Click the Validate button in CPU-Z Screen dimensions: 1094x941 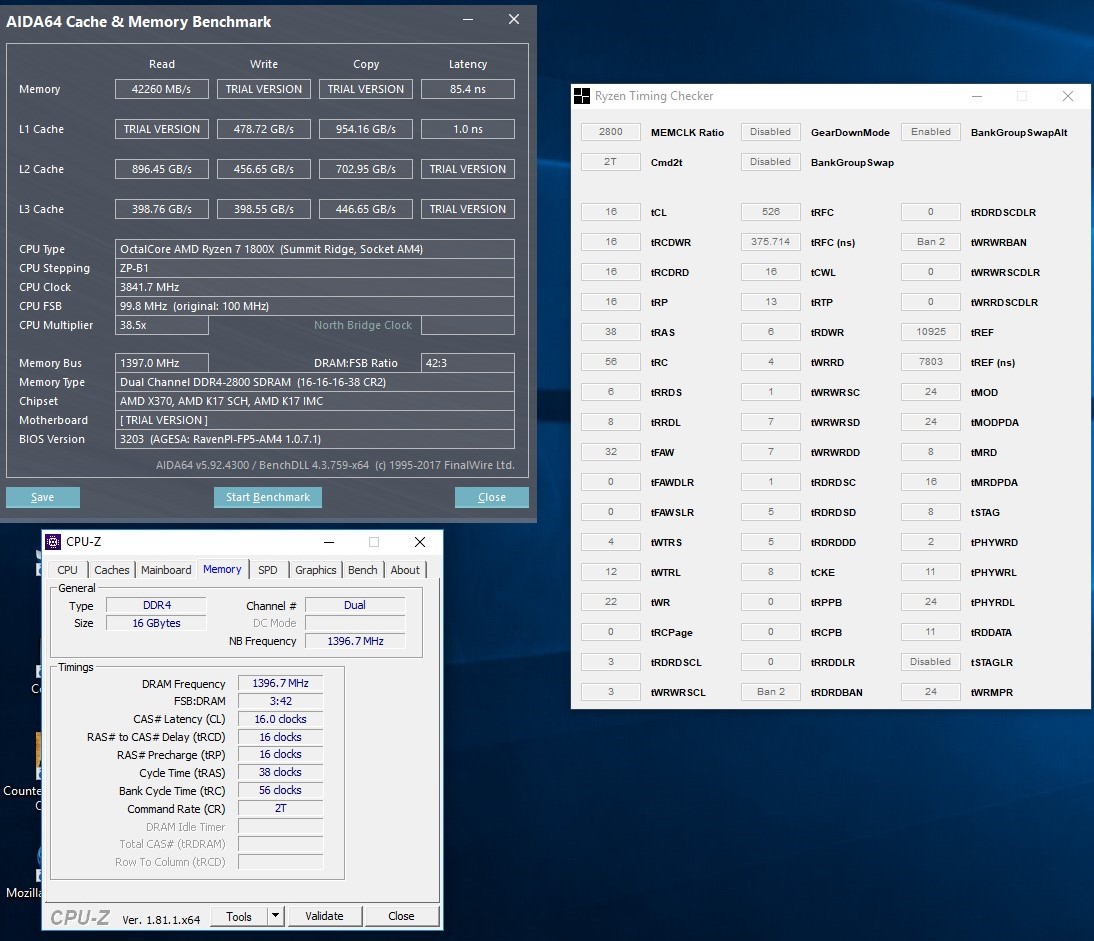coord(324,916)
